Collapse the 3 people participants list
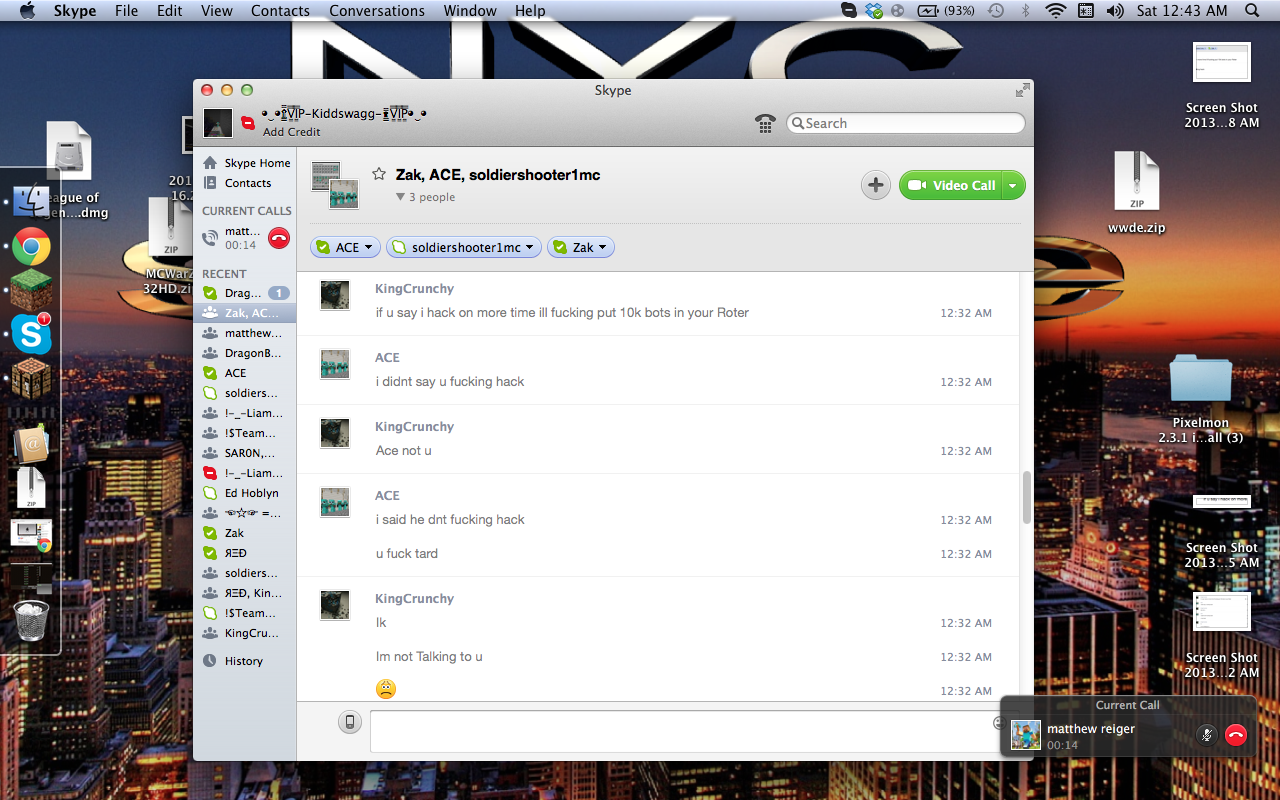The image size is (1280, 800). [401, 197]
